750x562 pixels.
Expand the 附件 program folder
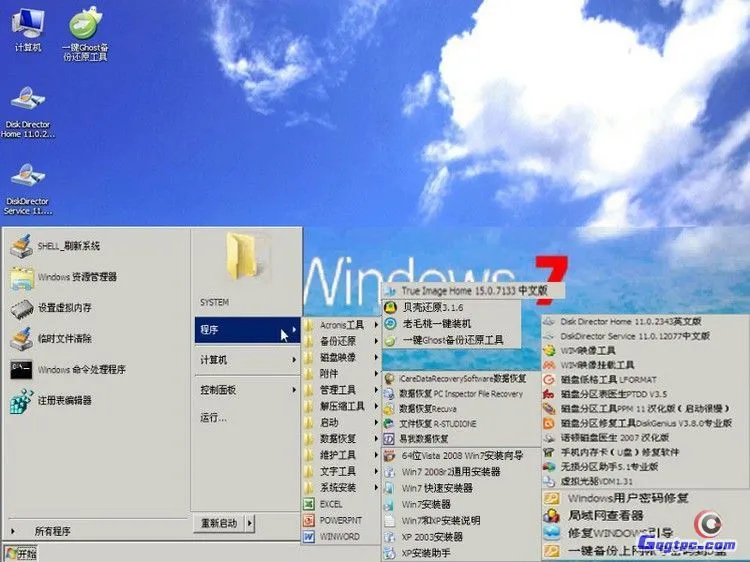[341, 374]
